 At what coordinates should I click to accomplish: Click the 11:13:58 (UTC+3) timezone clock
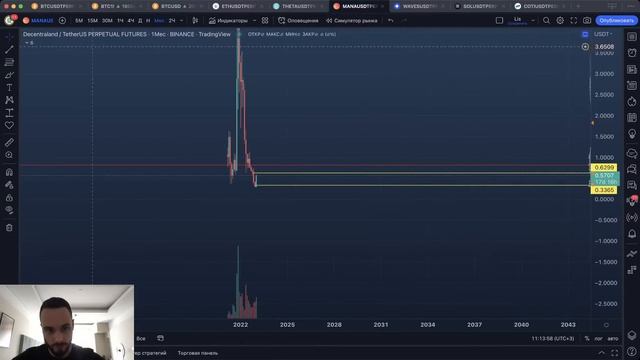553,339
